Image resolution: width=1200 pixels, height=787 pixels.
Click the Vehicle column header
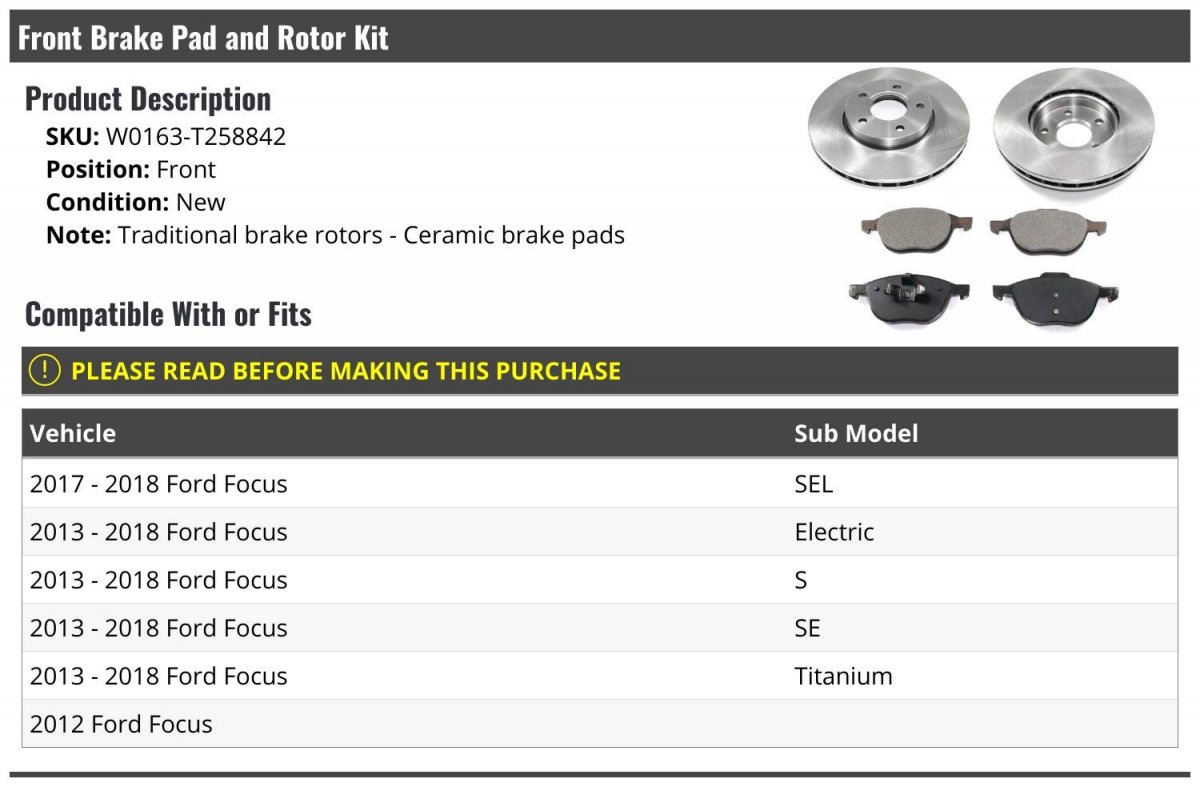pos(73,433)
